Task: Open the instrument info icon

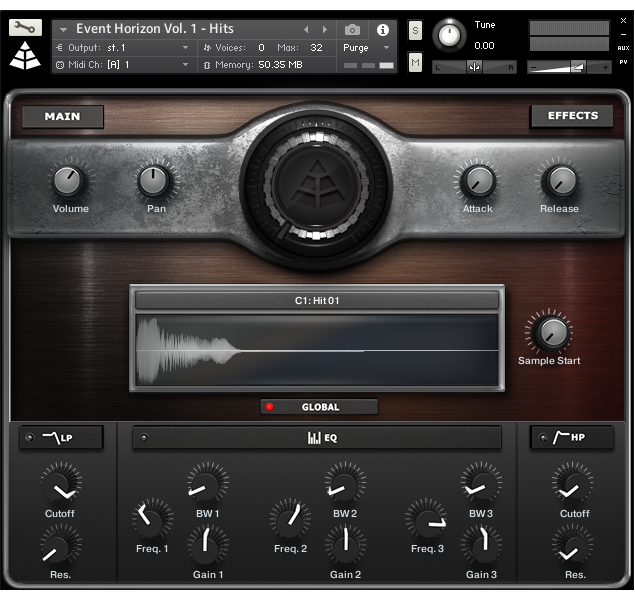Action: tap(383, 30)
